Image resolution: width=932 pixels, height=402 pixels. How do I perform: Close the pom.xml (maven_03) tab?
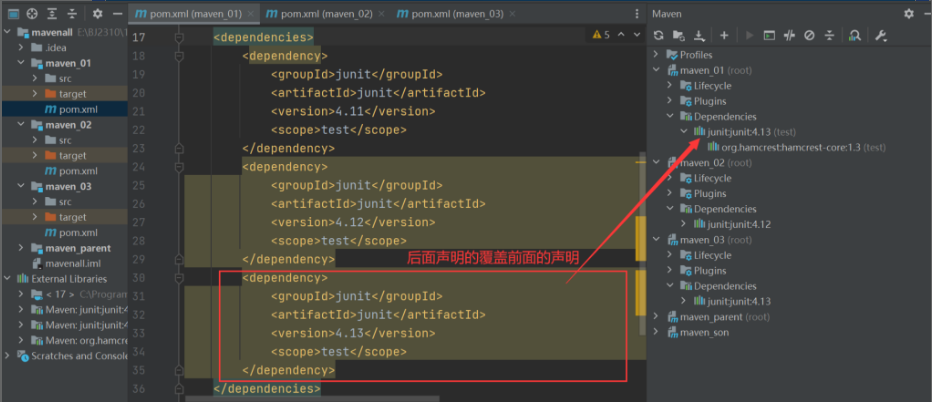[x=512, y=14]
